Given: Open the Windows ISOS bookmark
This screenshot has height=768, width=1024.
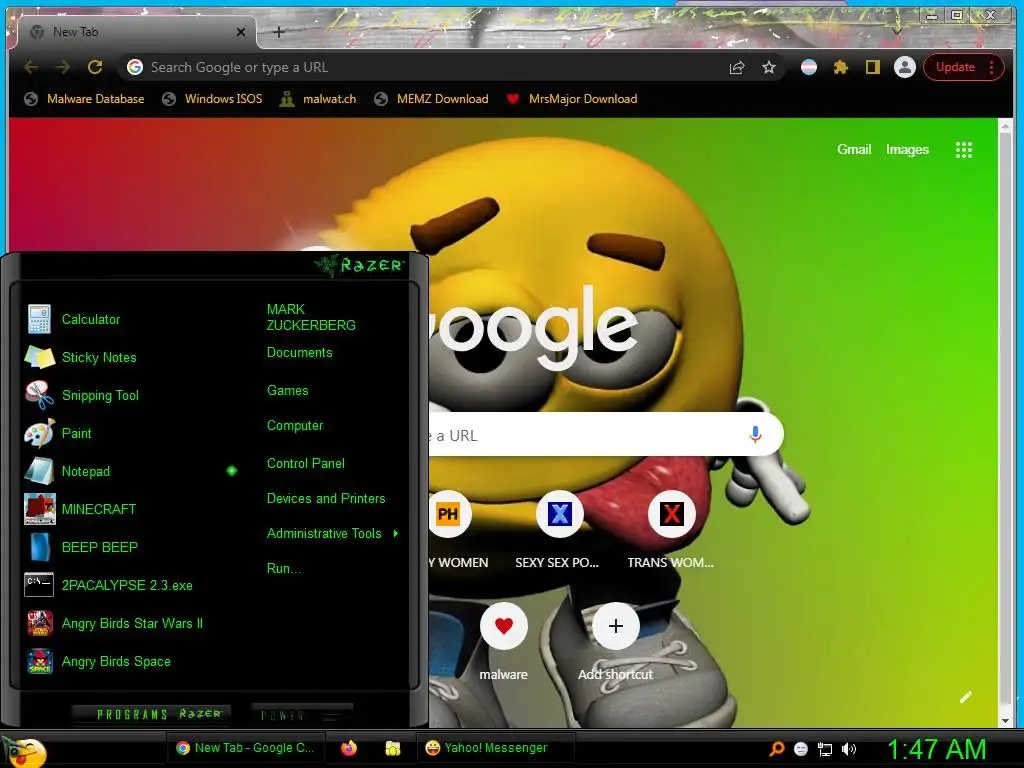Looking at the screenshot, I should coord(212,99).
